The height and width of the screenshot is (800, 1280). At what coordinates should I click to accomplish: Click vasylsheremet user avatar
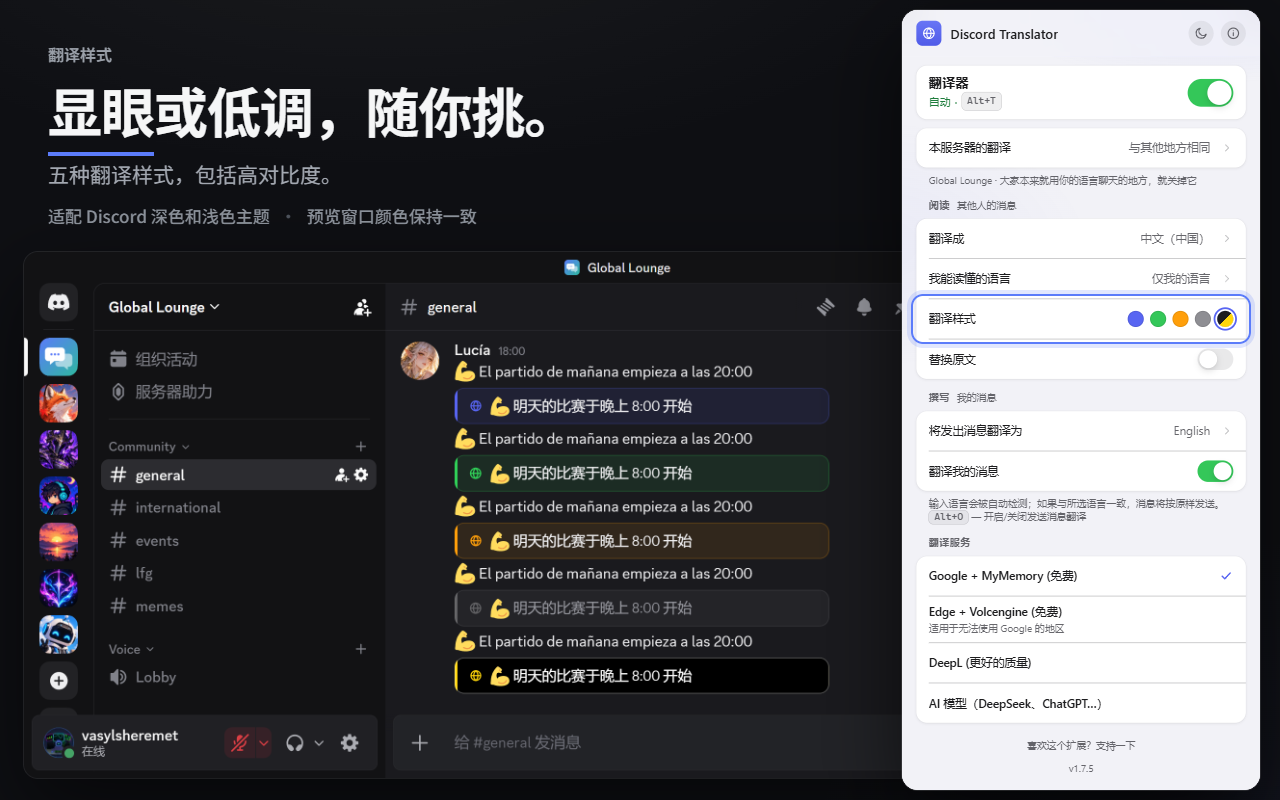(x=58, y=742)
